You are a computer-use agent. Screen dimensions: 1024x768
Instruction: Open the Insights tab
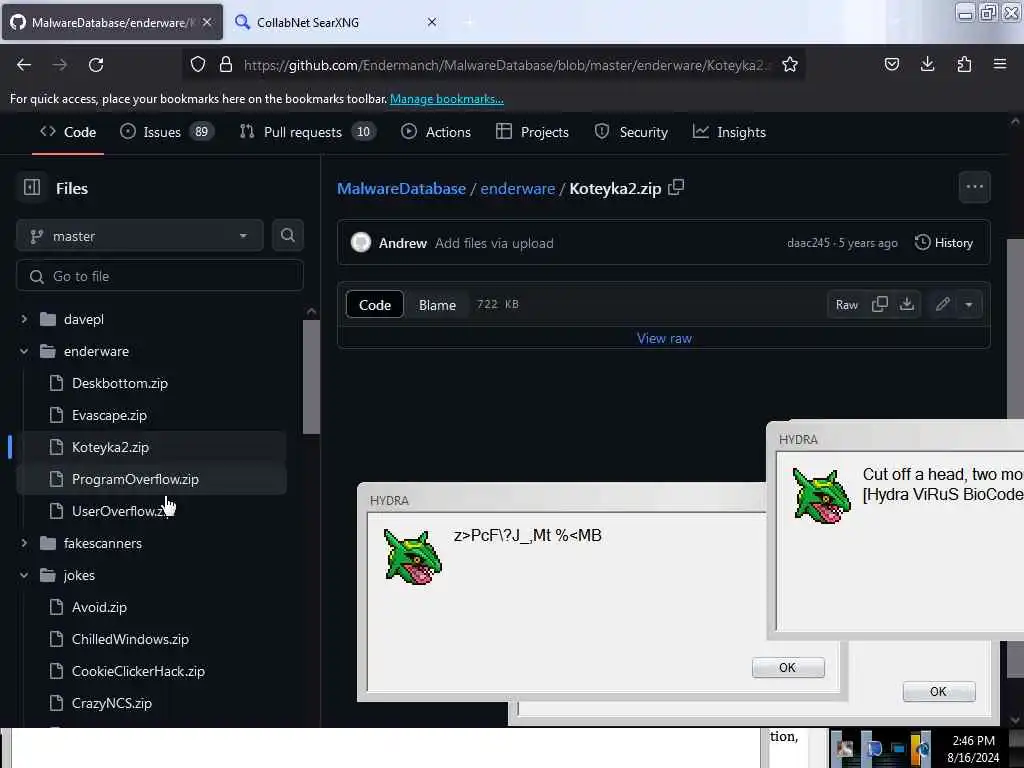[x=729, y=132]
